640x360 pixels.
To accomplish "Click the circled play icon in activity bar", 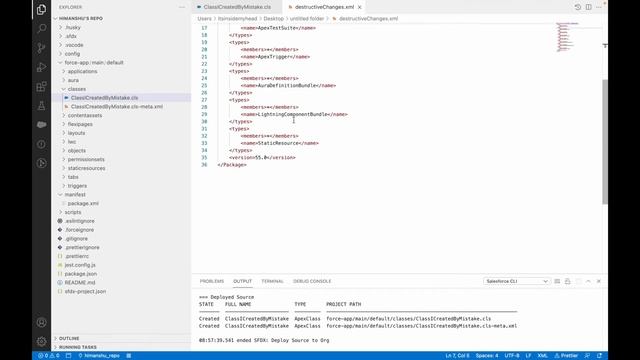I will click(x=41, y=163).
